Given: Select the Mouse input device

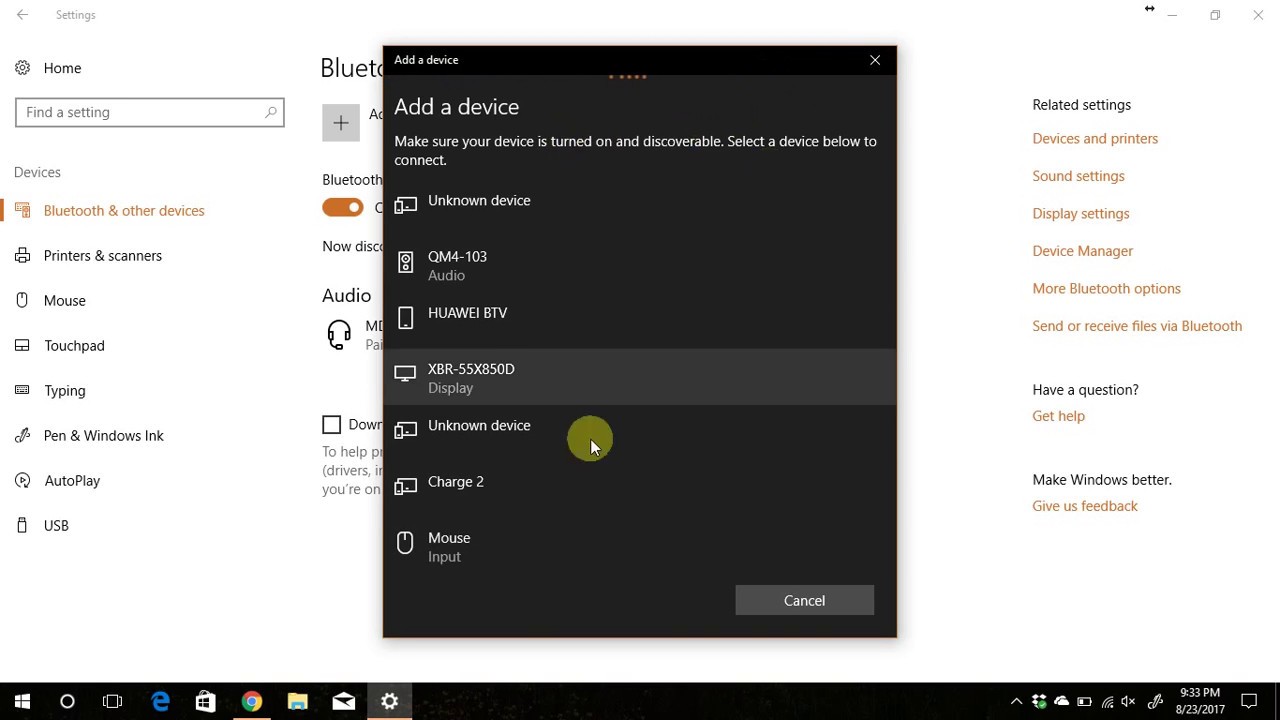Looking at the screenshot, I should click(640, 546).
